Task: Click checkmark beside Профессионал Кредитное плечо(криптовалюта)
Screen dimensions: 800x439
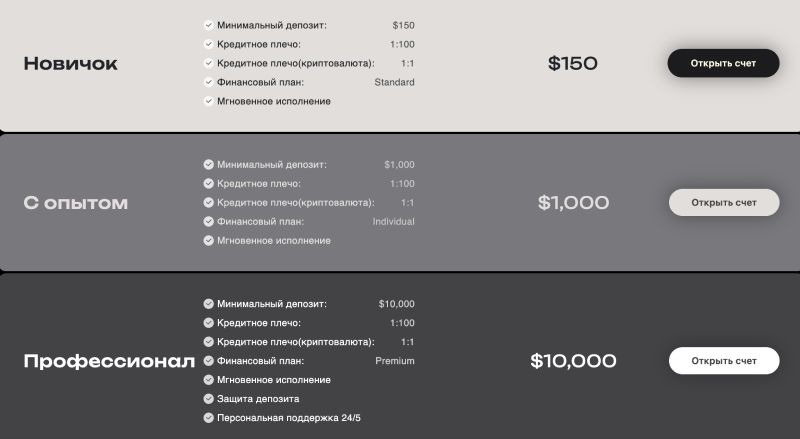Action: click(208, 342)
